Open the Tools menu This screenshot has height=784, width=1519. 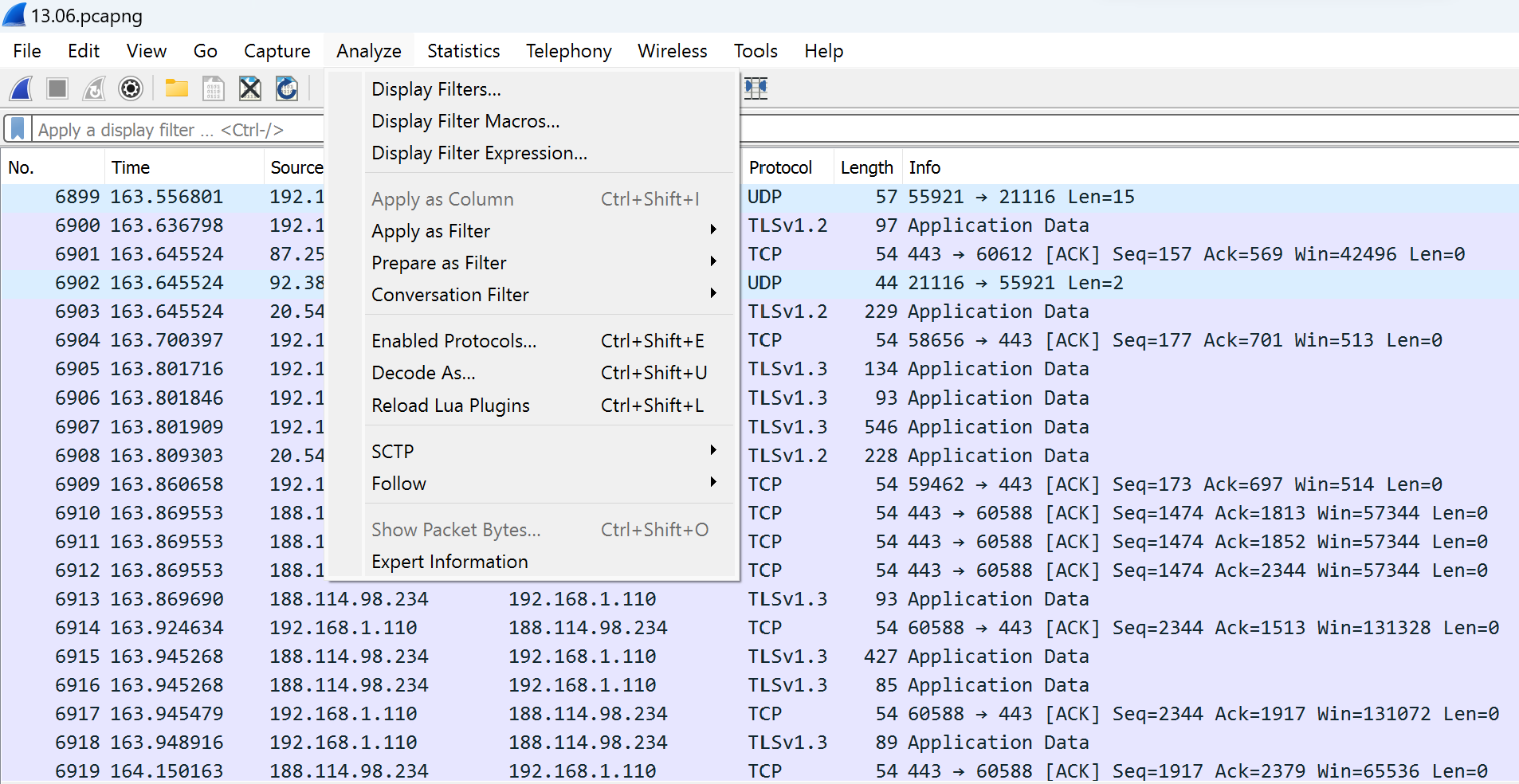coord(756,51)
